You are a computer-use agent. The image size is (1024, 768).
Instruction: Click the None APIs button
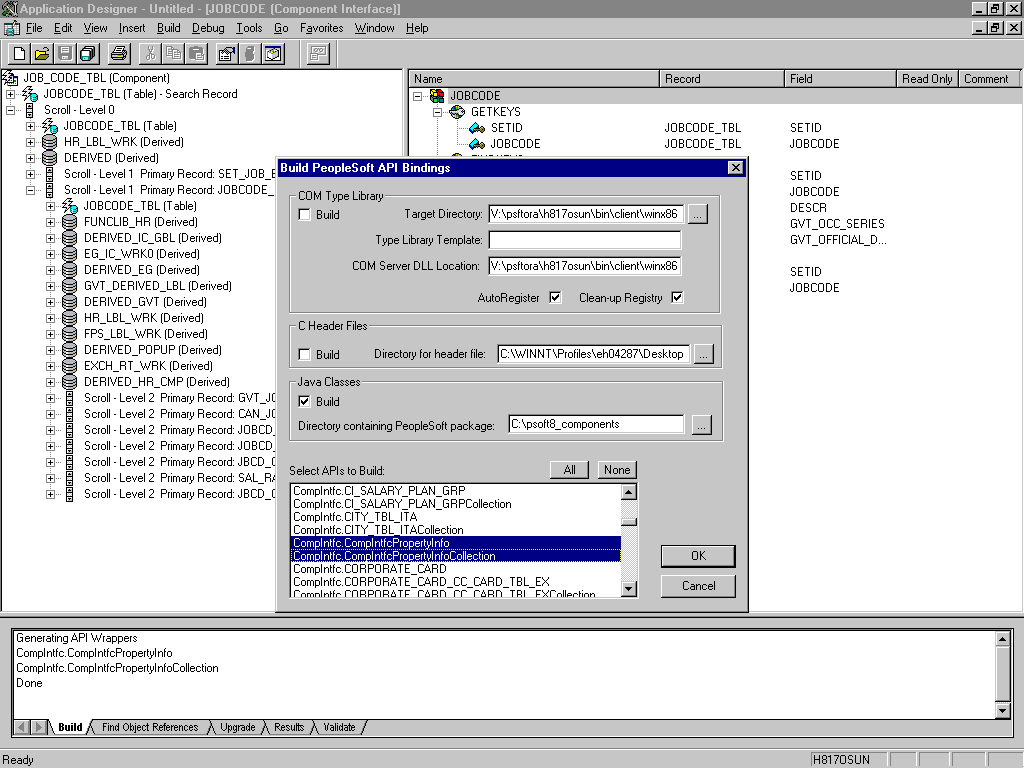point(616,470)
